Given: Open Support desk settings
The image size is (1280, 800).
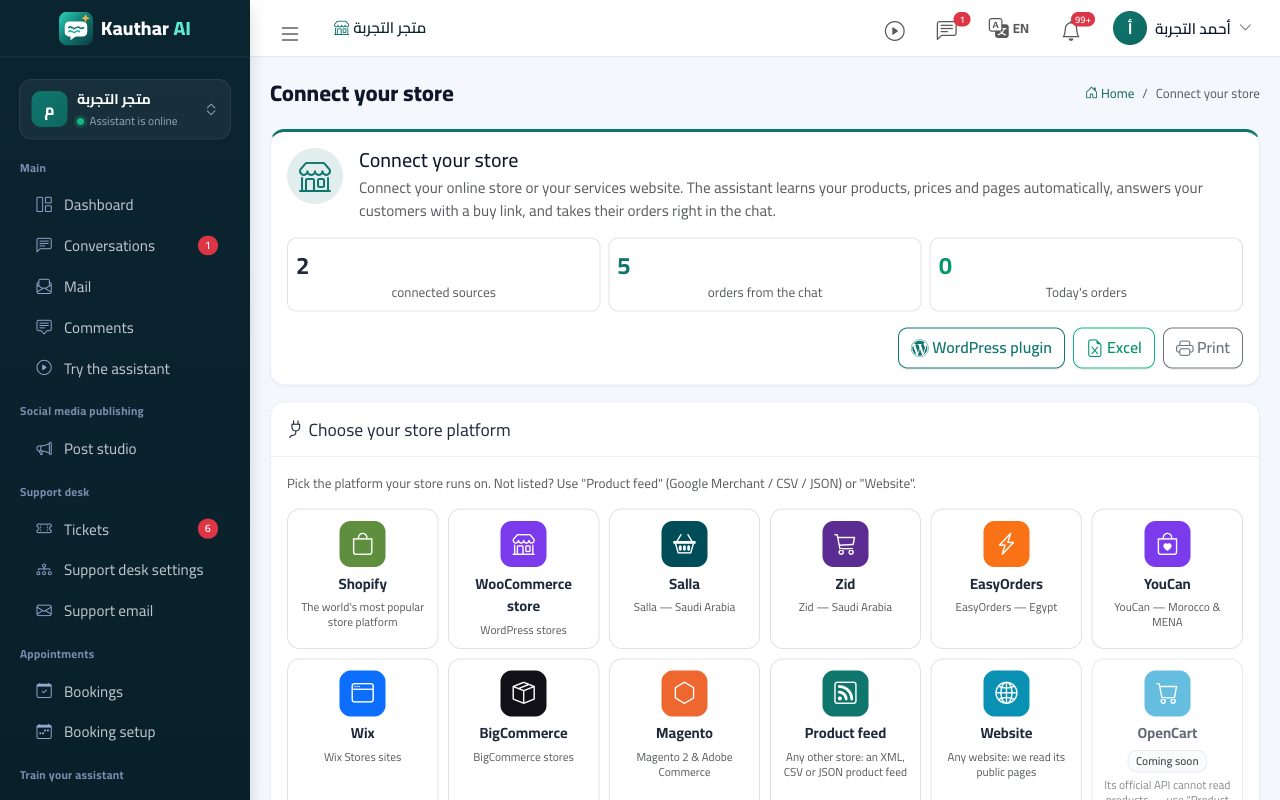Looking at the screenshot, I should (x=125, y=570).
